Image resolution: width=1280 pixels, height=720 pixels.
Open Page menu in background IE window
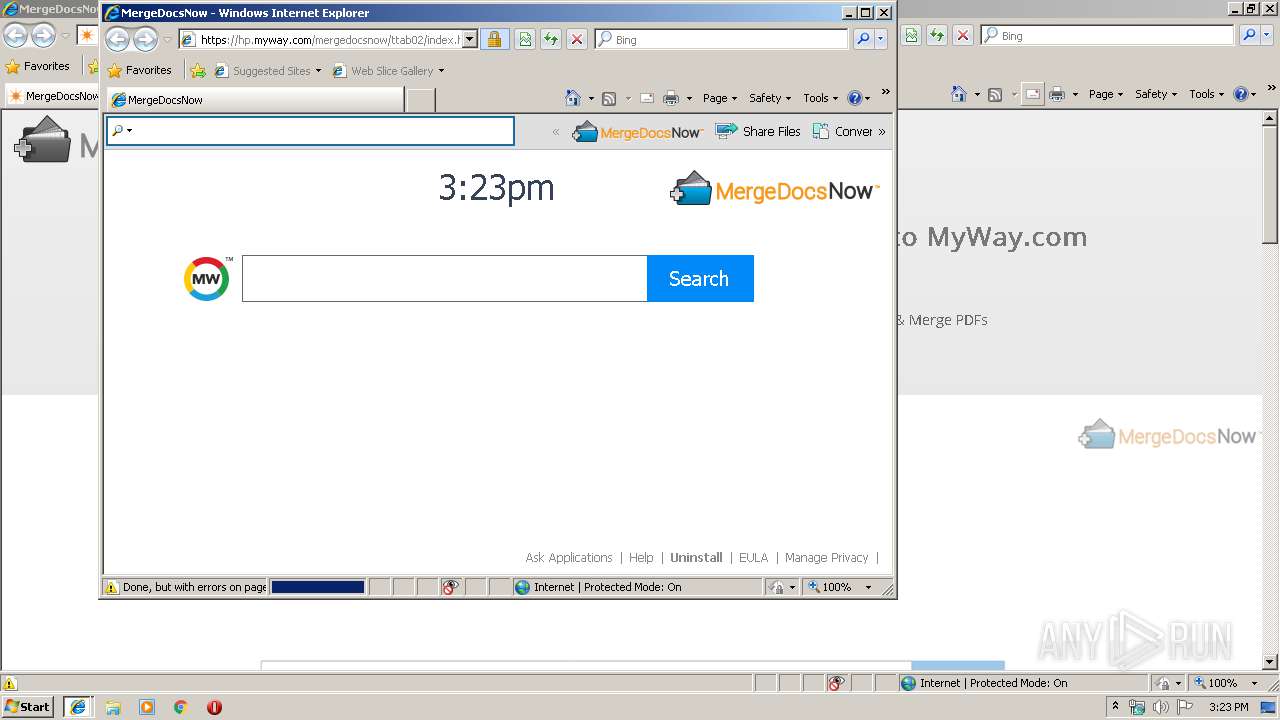point(1105,94)
